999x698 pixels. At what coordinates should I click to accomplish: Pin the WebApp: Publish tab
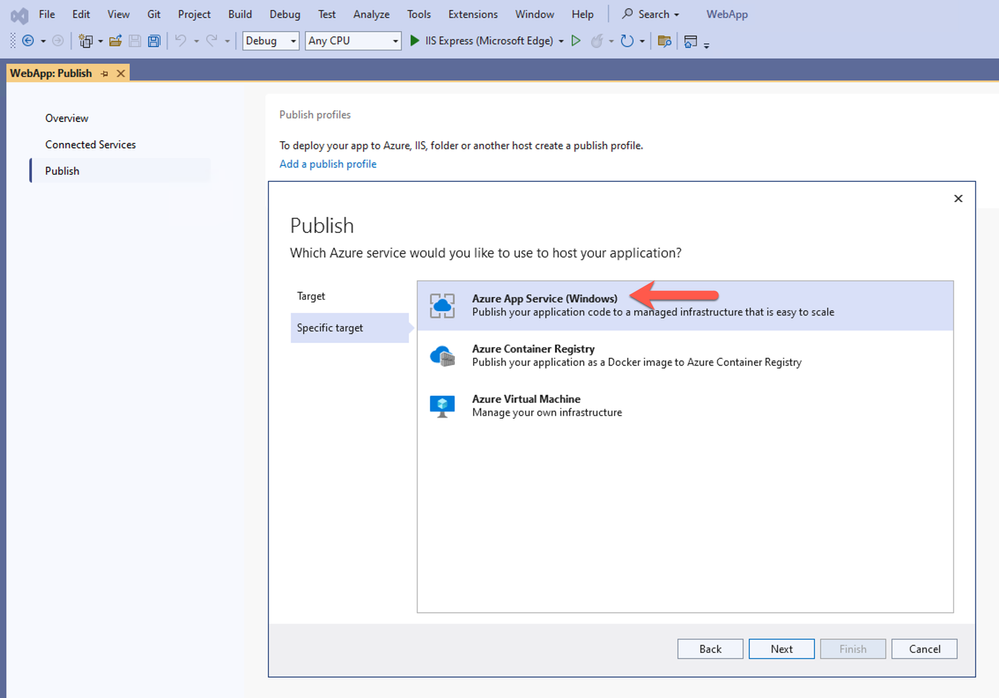pos(104,74)
